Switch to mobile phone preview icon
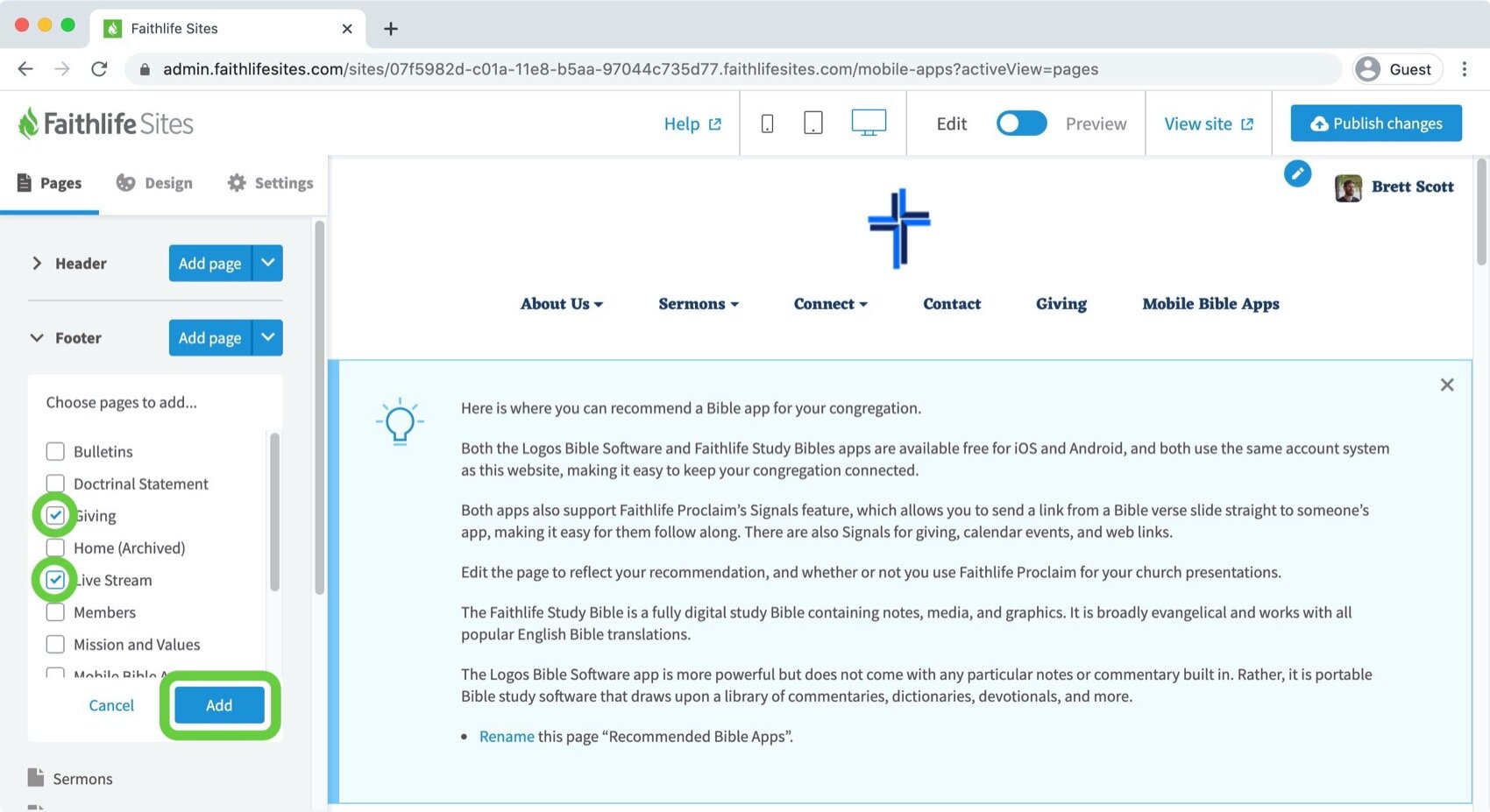The image size is (1490, 812). (x=767, y=124)
